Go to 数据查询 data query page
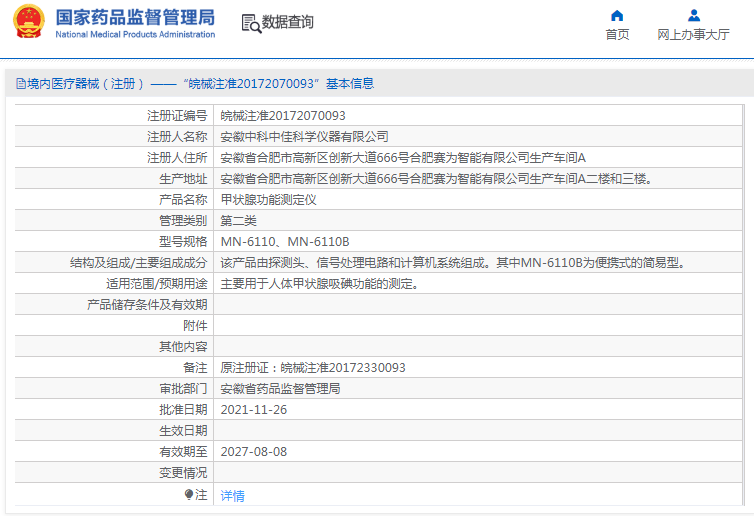 (287, 22)
